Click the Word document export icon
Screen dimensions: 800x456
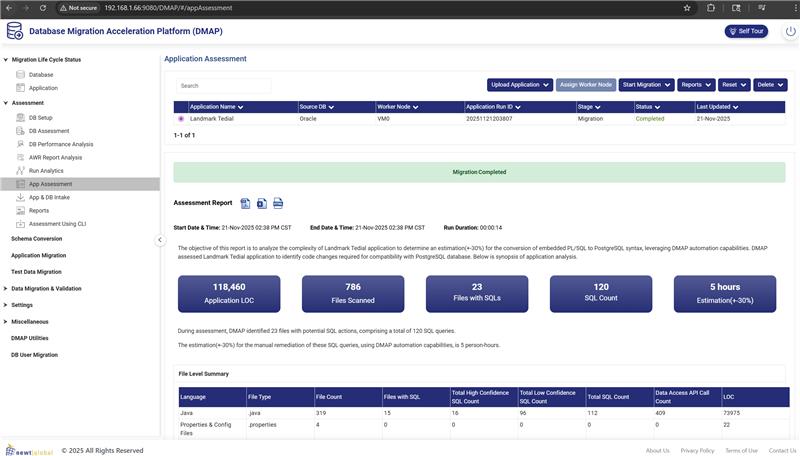261,203
